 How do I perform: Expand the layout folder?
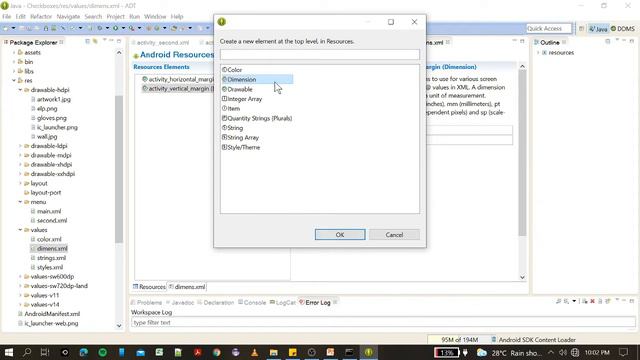pyautogui.click(x=20, y=183)
